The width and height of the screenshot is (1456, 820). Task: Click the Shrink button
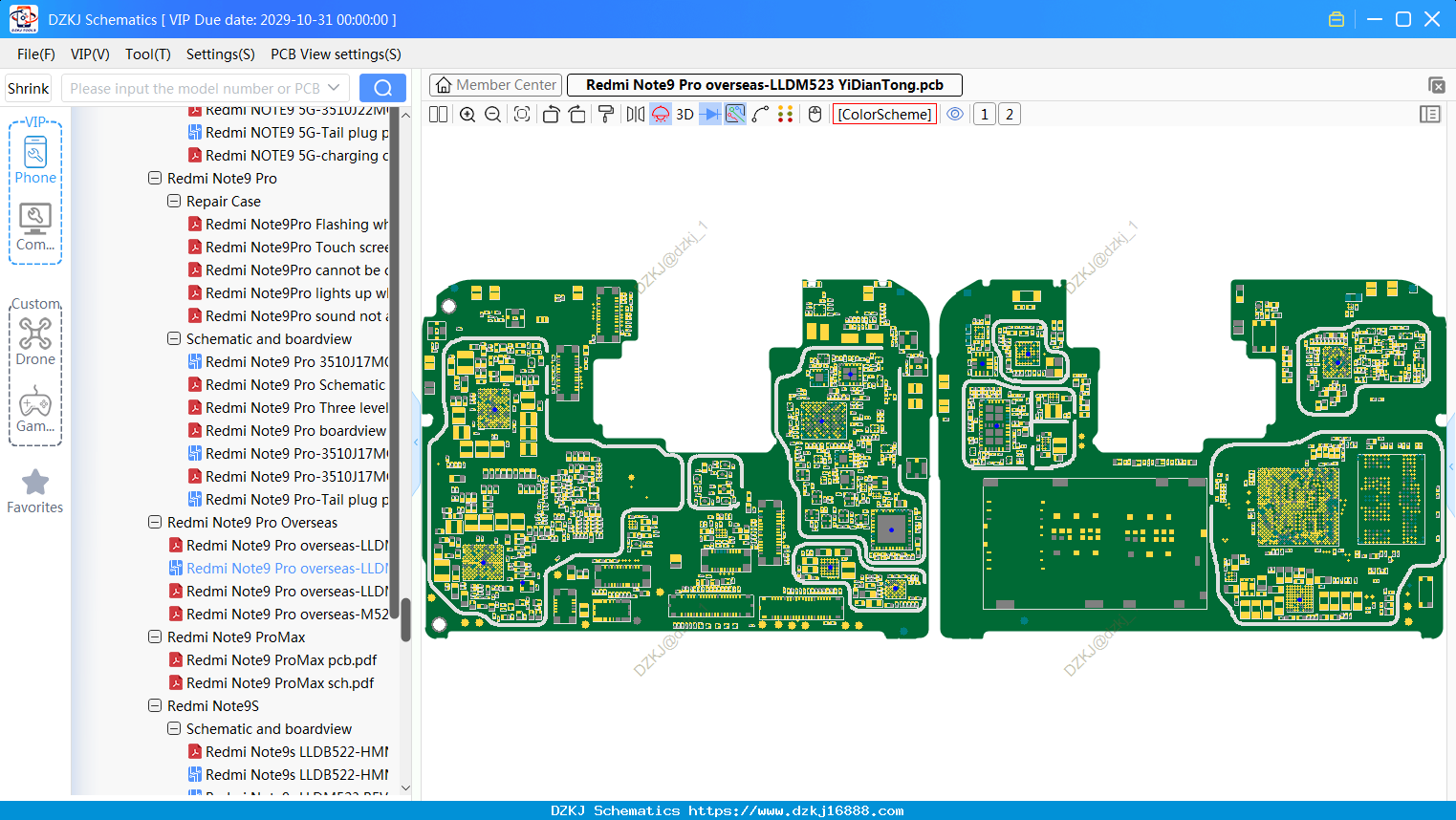pyautogui.click(x=29, y=88)
